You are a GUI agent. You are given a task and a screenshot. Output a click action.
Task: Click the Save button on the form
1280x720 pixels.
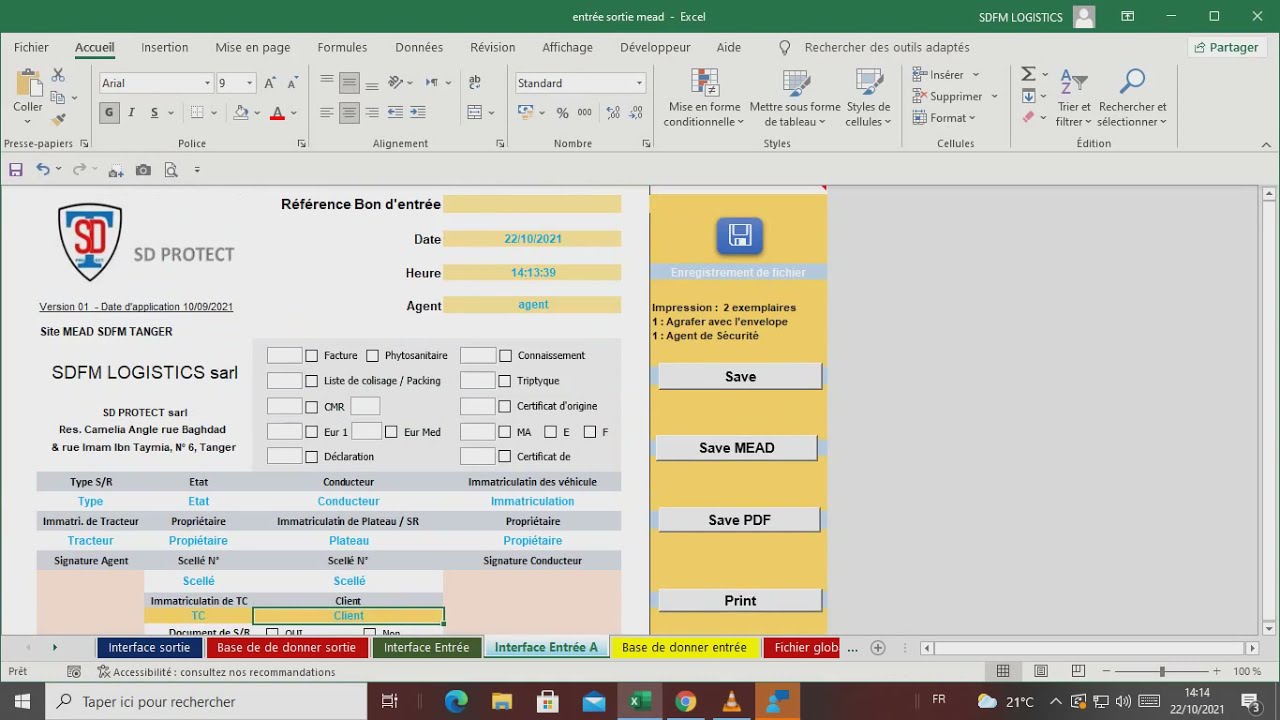tap(740, 377)
